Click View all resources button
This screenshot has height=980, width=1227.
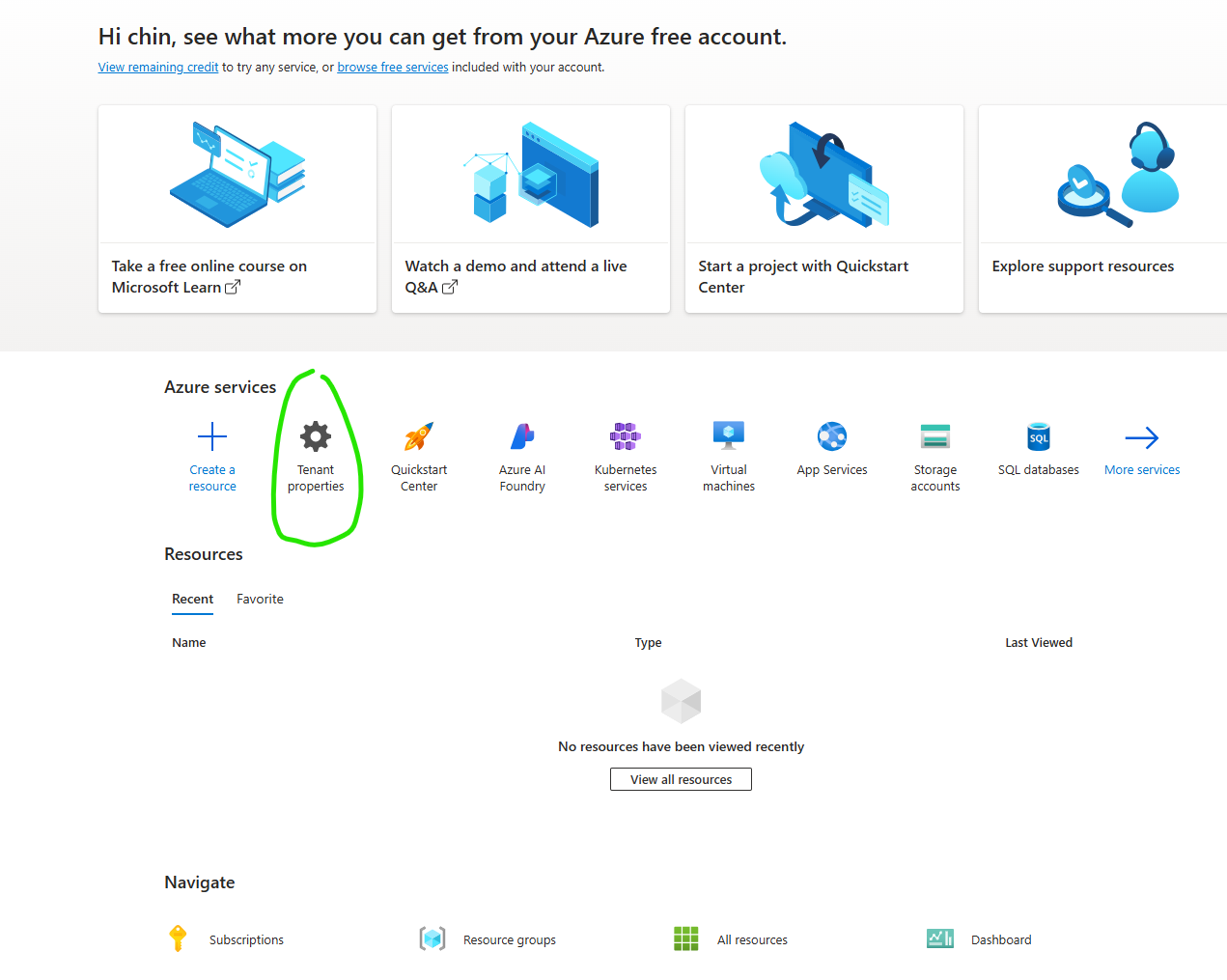(x=681, y=779)
